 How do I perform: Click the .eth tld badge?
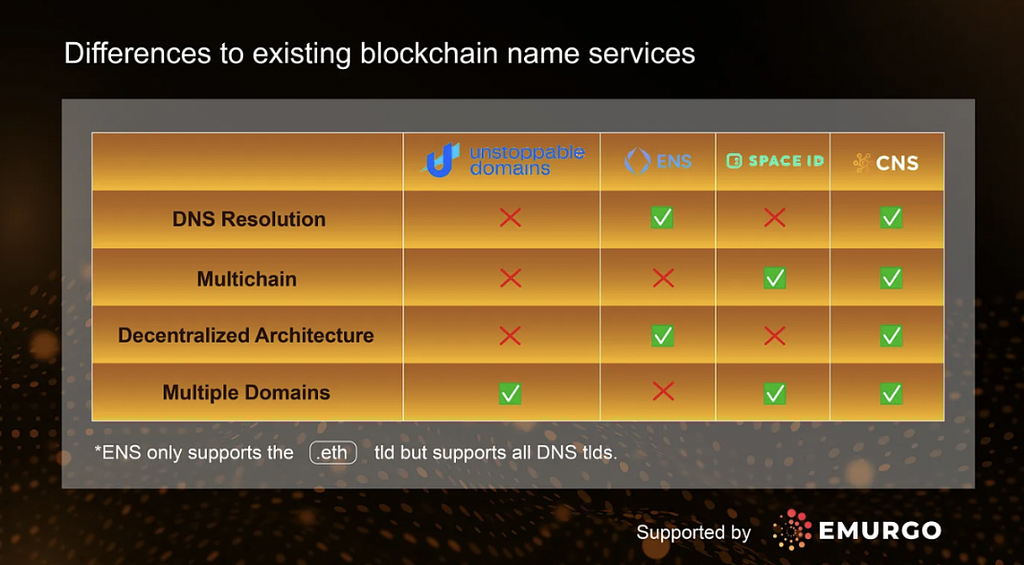(x=333, y=453)
